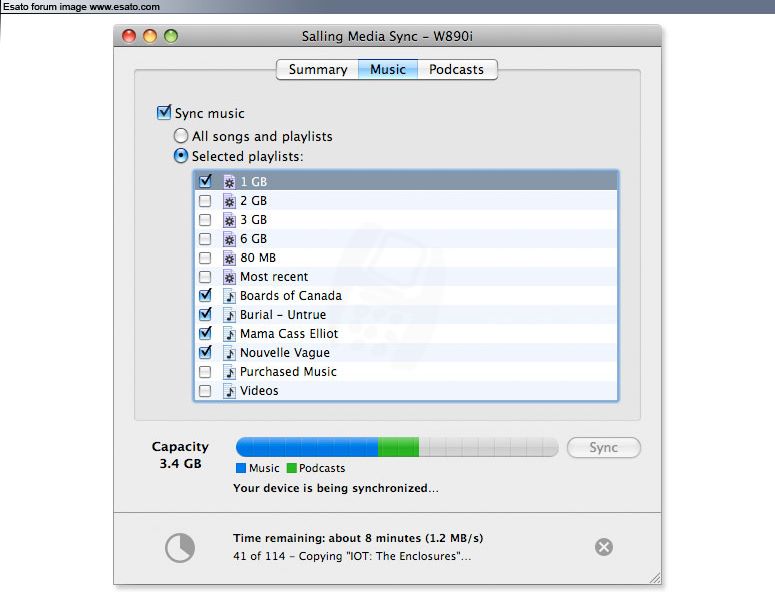Image resolution: width=775 pixels, height=595 pixels.
Task: Click the blue music part of capacity bar
Action: [307, 447]
